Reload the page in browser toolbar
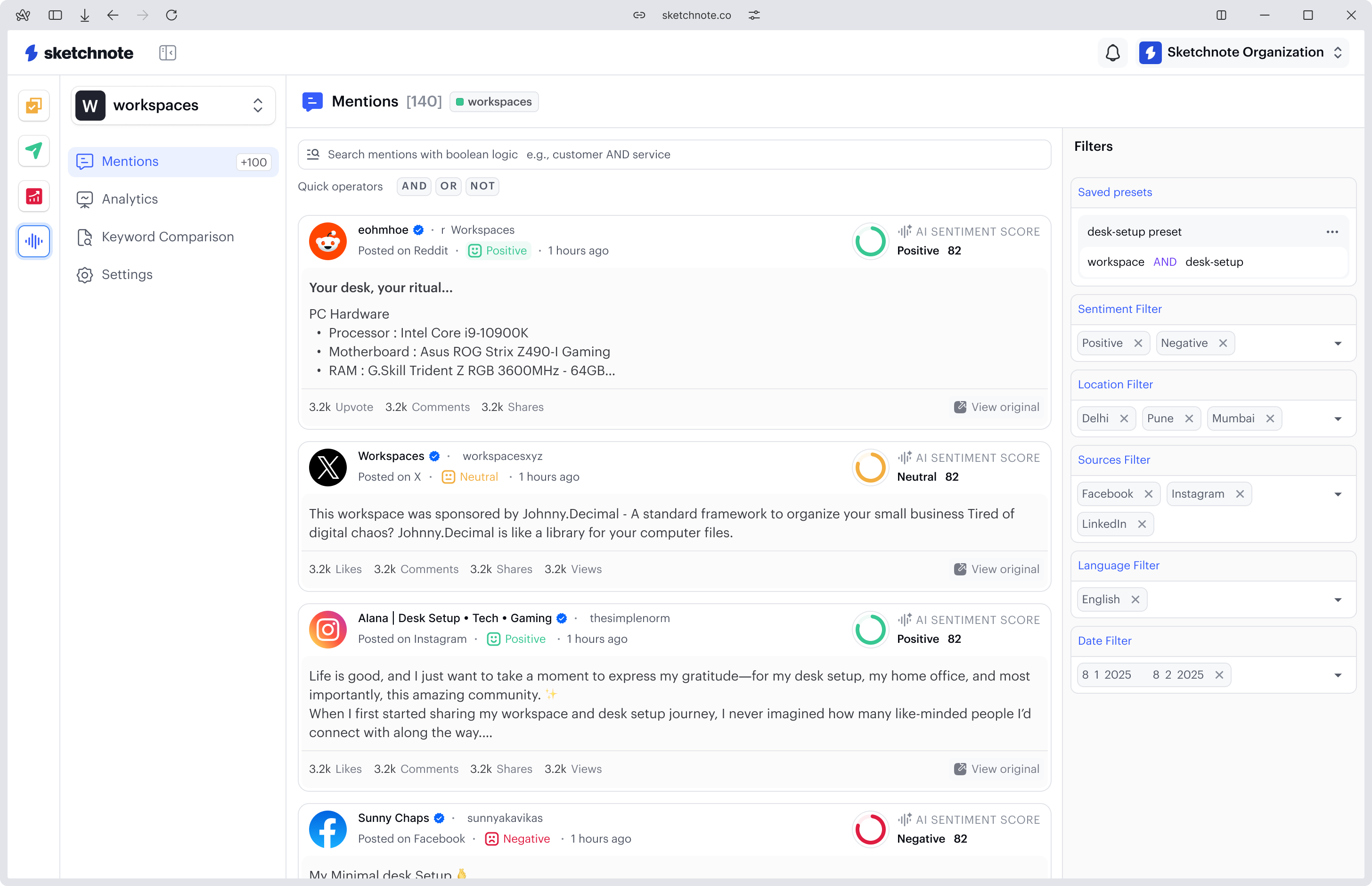The image size is (1372, 886). 171,15
